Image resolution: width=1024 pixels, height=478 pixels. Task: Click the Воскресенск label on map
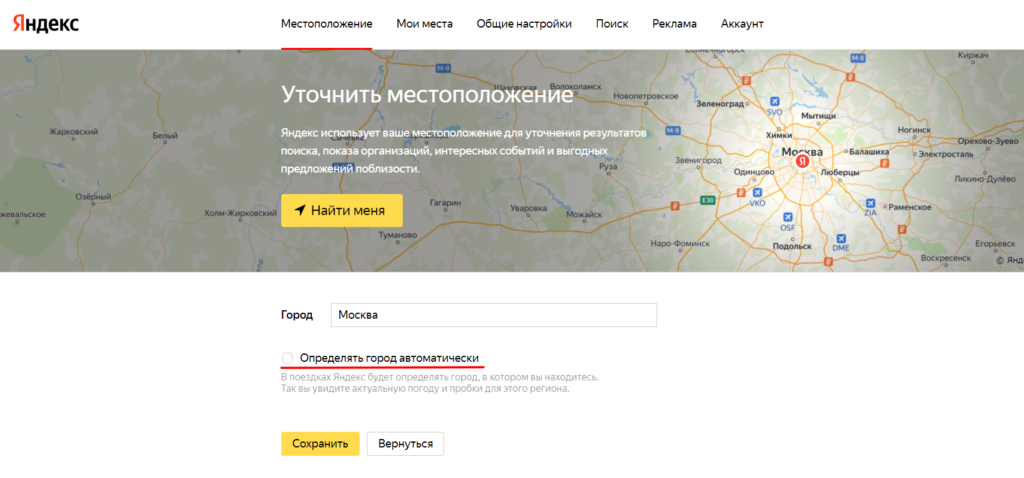coord(945,259)
